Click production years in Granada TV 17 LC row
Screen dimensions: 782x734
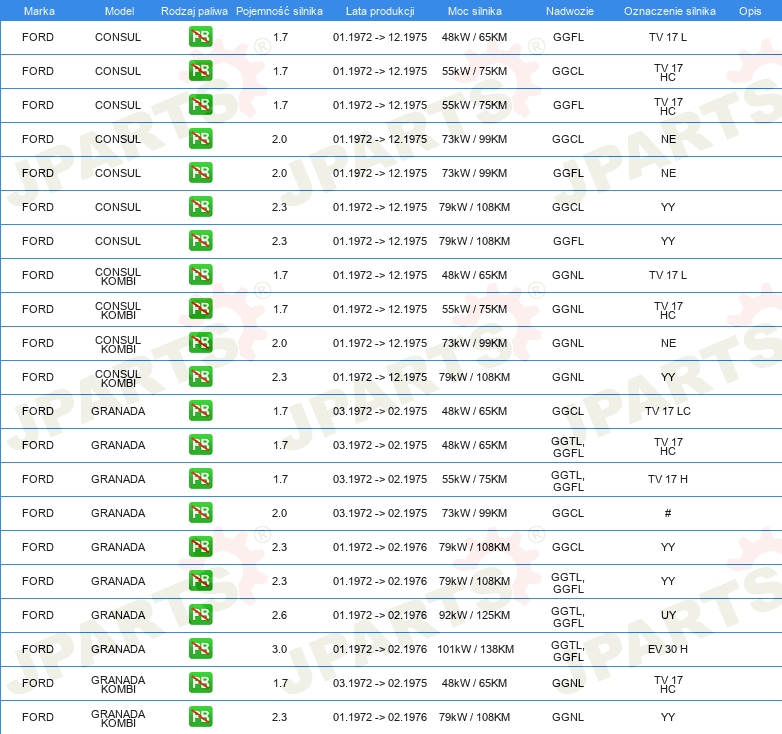click(380, 411)
